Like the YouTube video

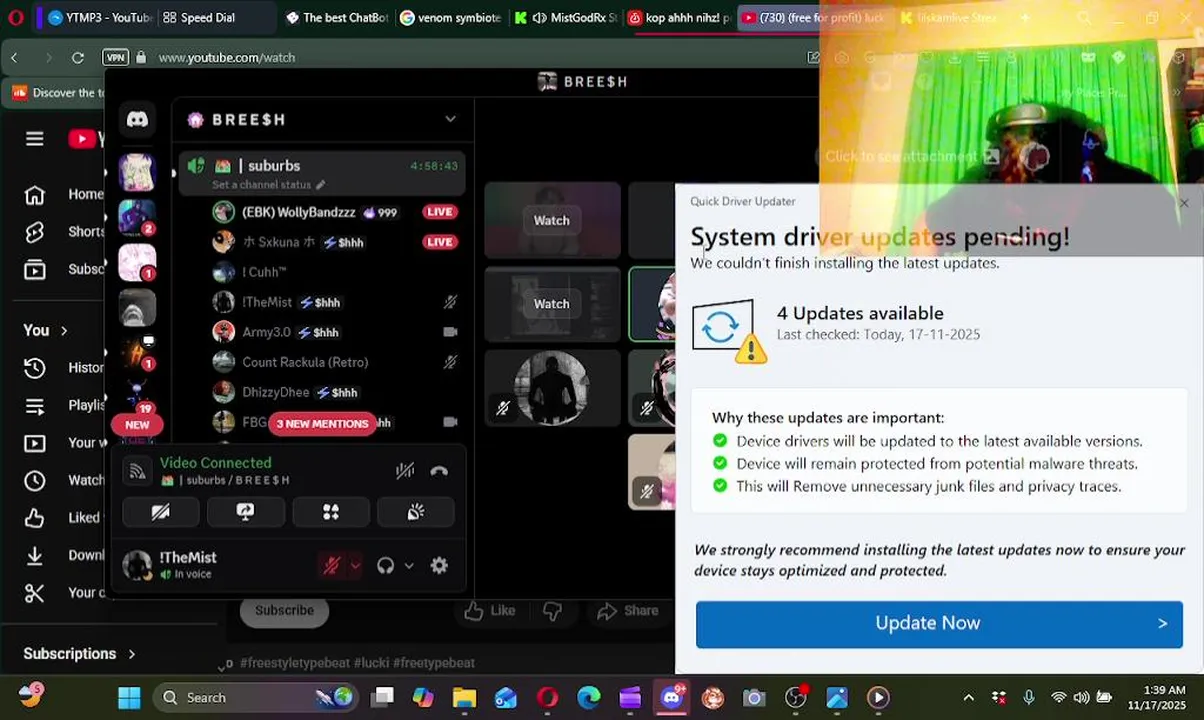point(490,611)
